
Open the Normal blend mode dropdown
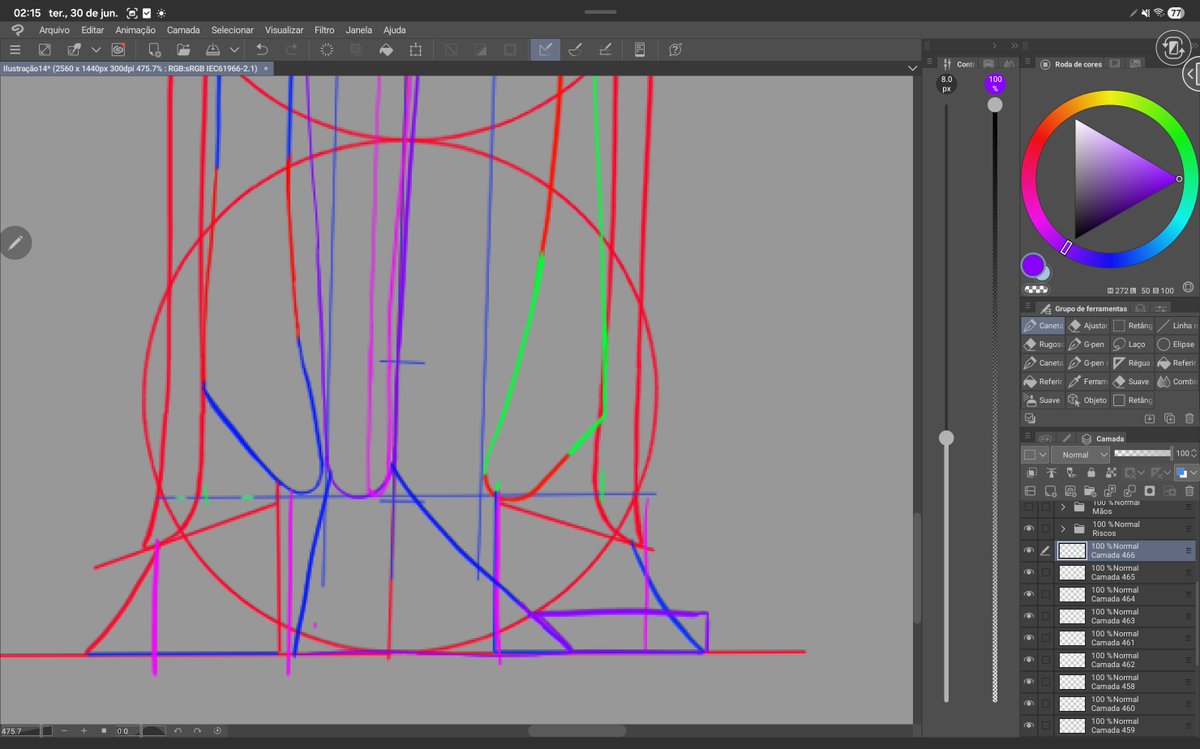point(1081,454)
